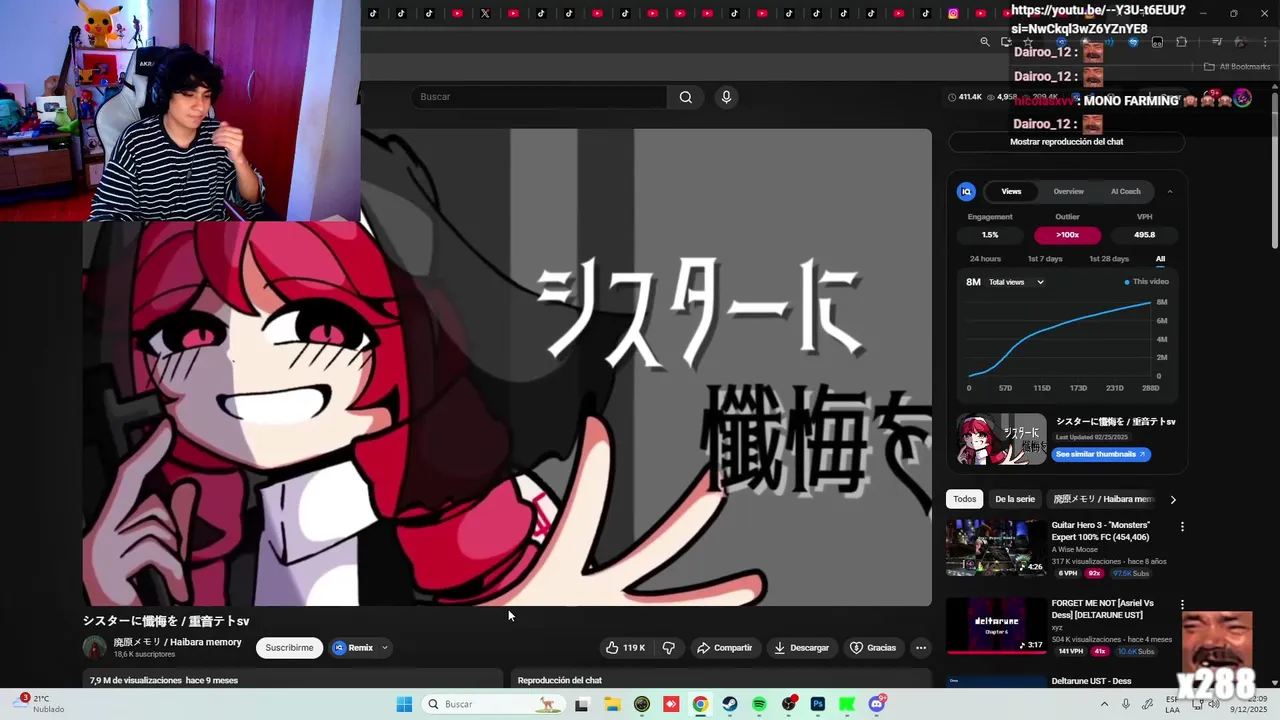The image size is (1280, 720).
Task: Open the Deltarune UST - Dess video title
Action: point(1091,681)
